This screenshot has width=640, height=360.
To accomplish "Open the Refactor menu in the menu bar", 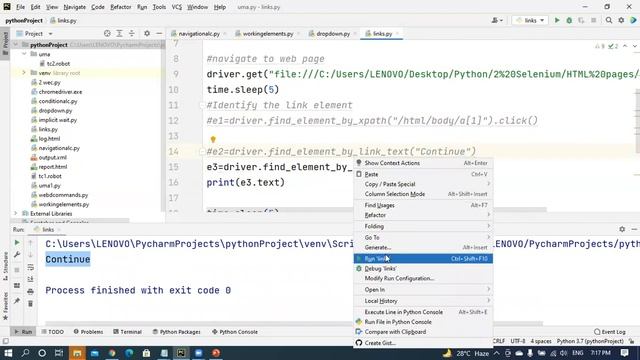I will tap(121, 7).
